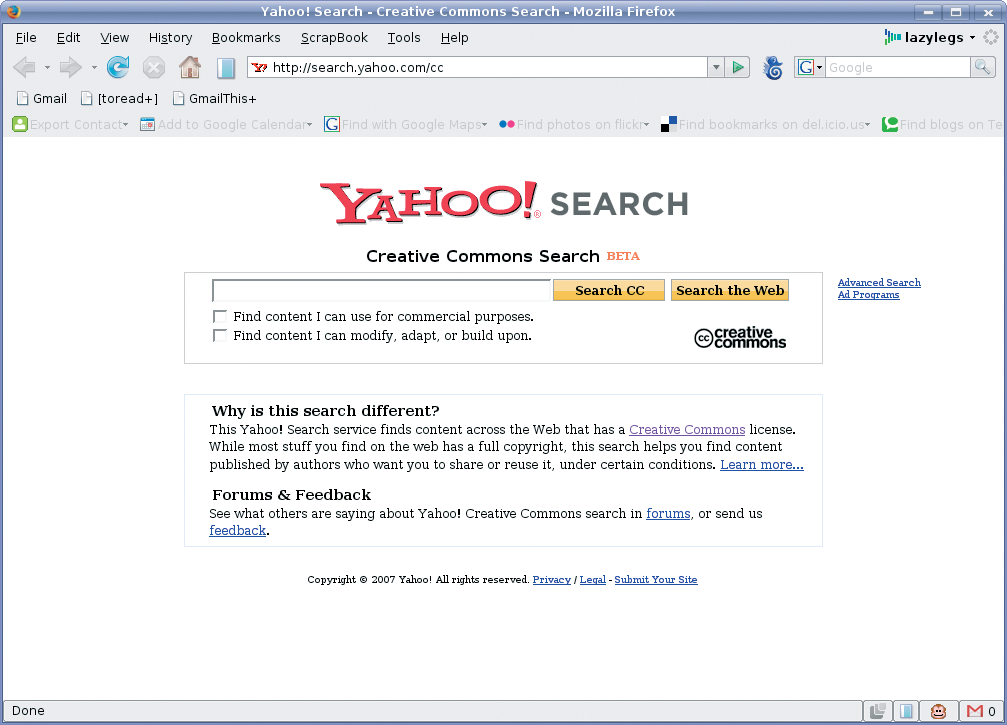Viewport: 1007px width, 725px height.
Task: Click the Creative Commons logo
Action: [740, 338]
